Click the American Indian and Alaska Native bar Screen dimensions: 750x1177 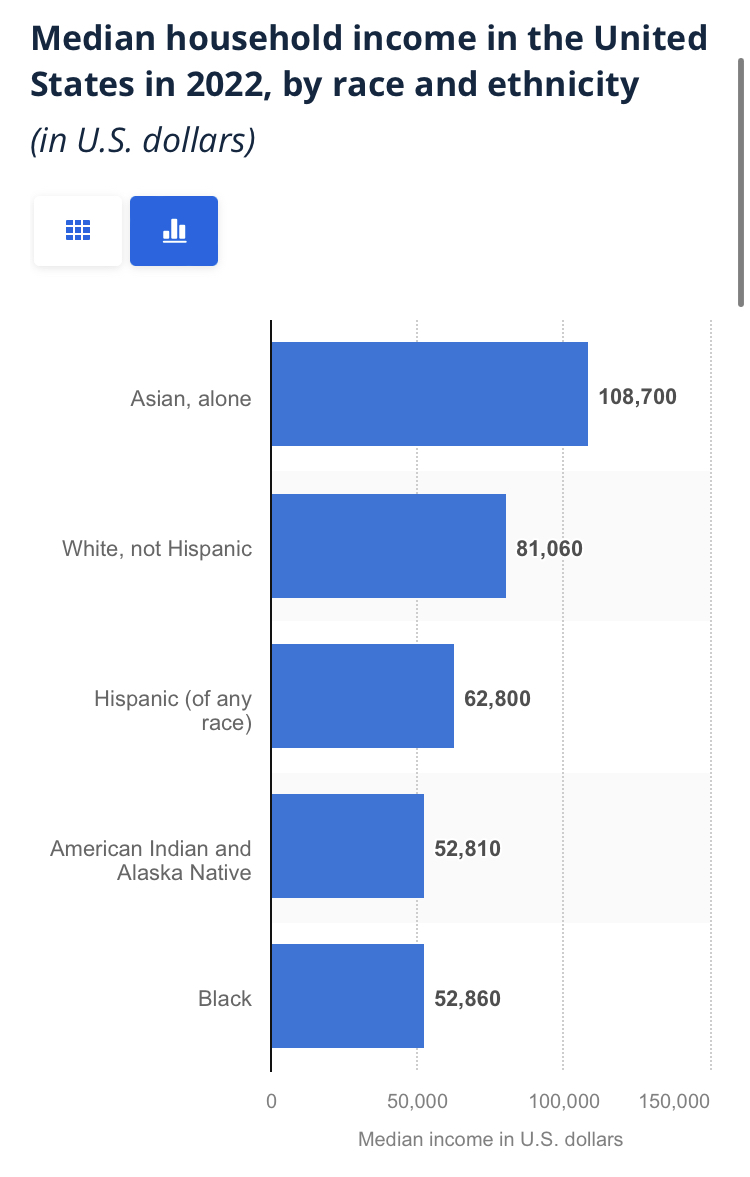347,846
